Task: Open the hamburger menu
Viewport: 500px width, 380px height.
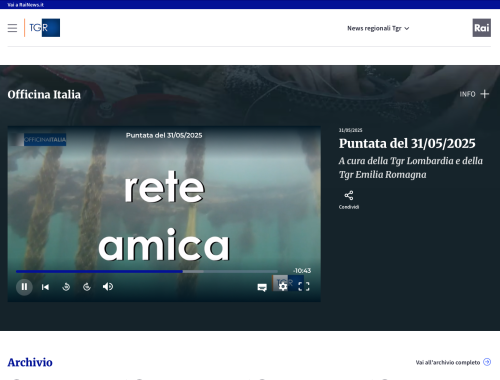Action: [12, 28]
